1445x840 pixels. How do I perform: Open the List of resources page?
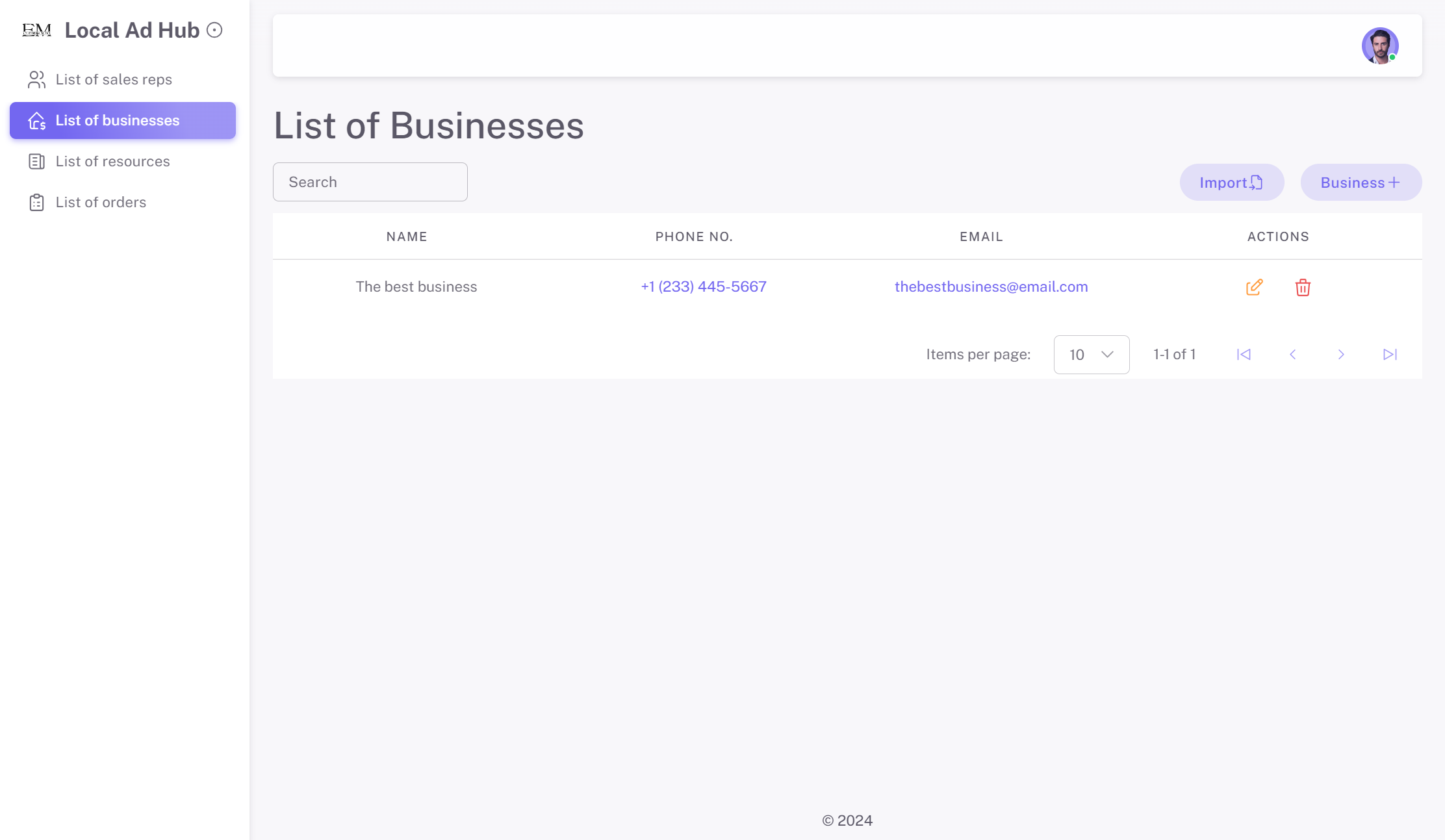[x=123, y=161]
